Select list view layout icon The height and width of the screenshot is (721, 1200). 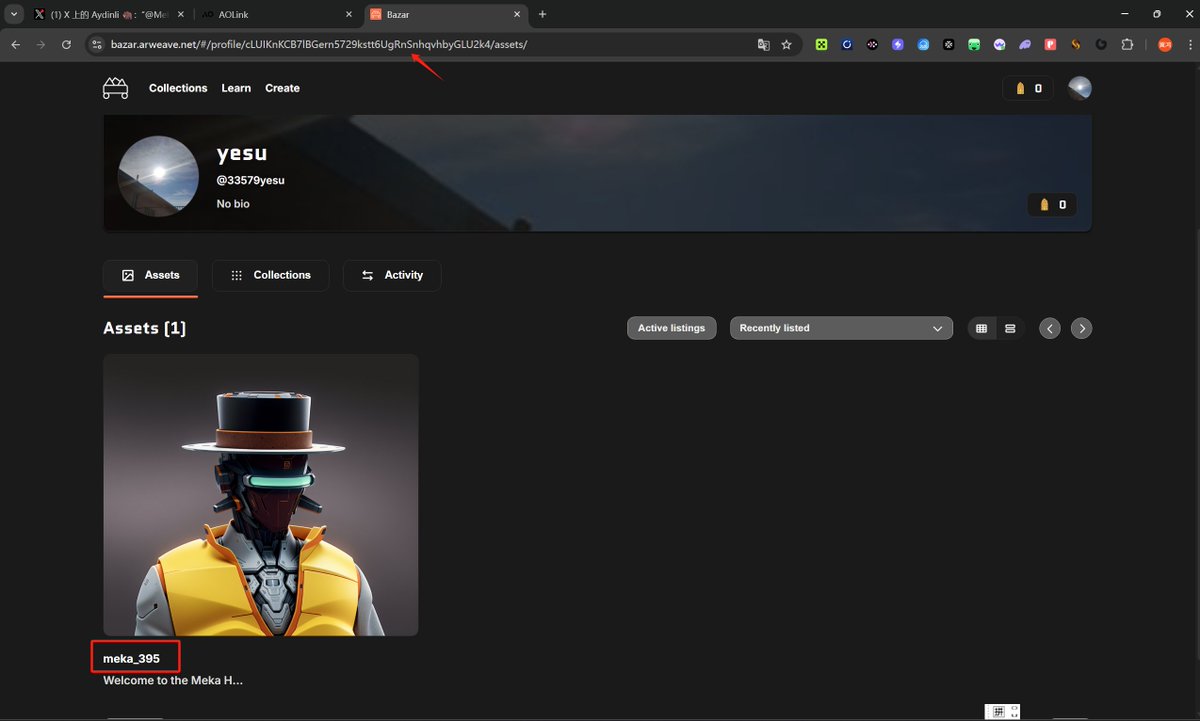(1010, 328)
